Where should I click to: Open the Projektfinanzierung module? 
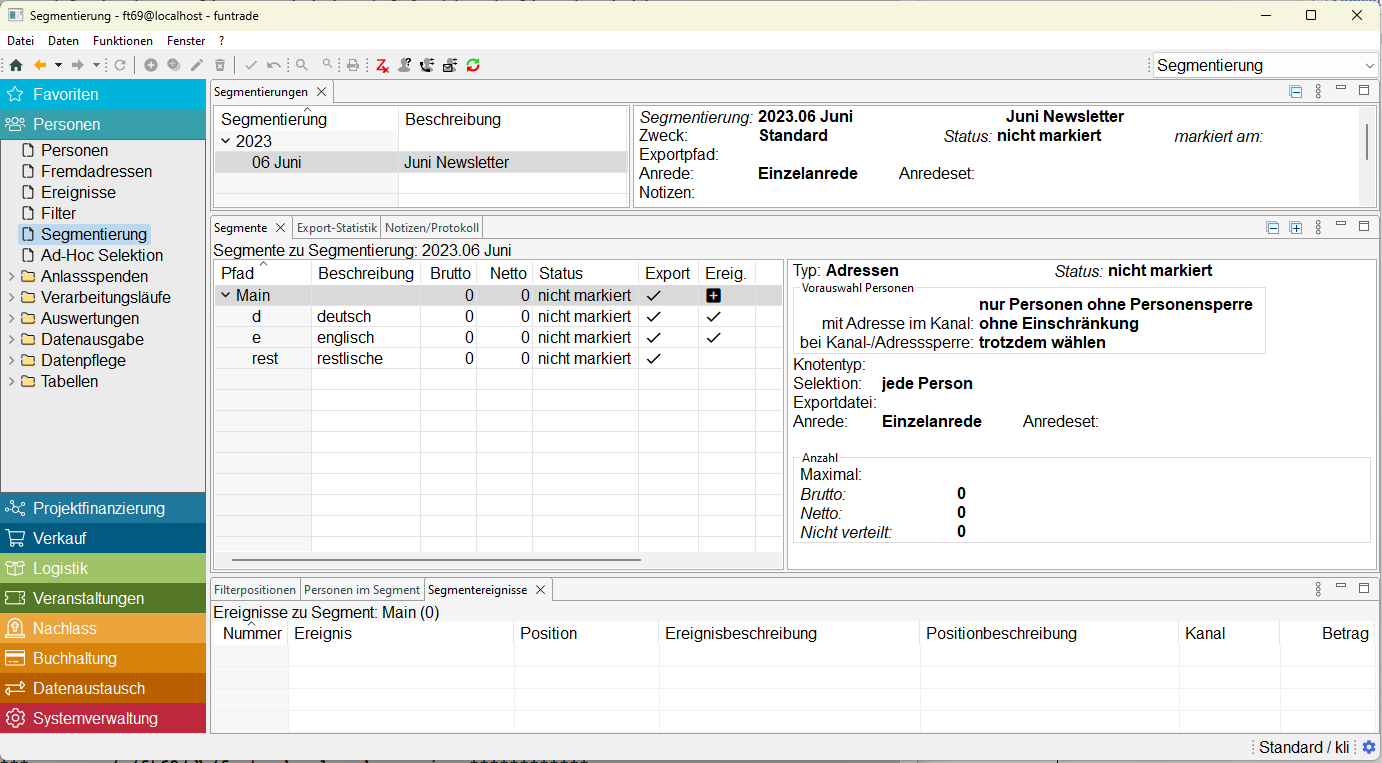[x=98, y=508]
